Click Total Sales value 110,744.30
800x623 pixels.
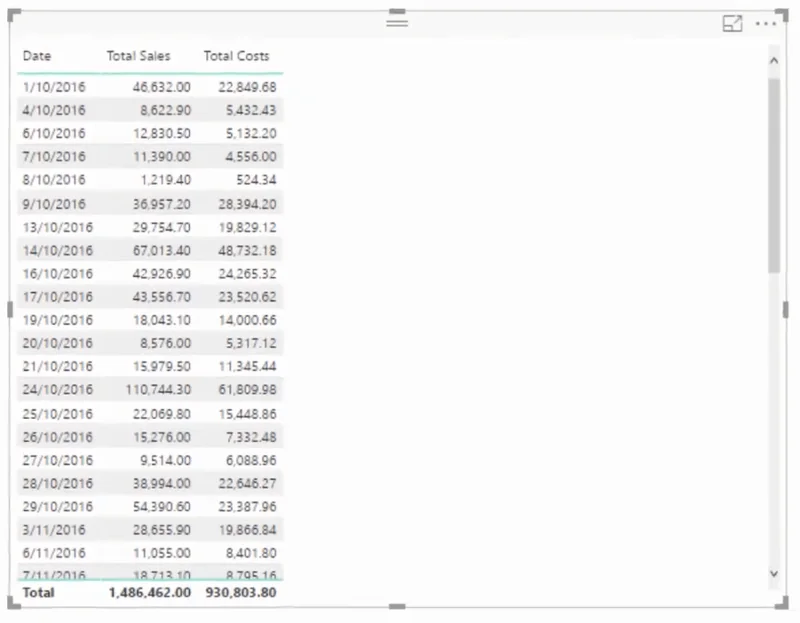pos(158,390)
